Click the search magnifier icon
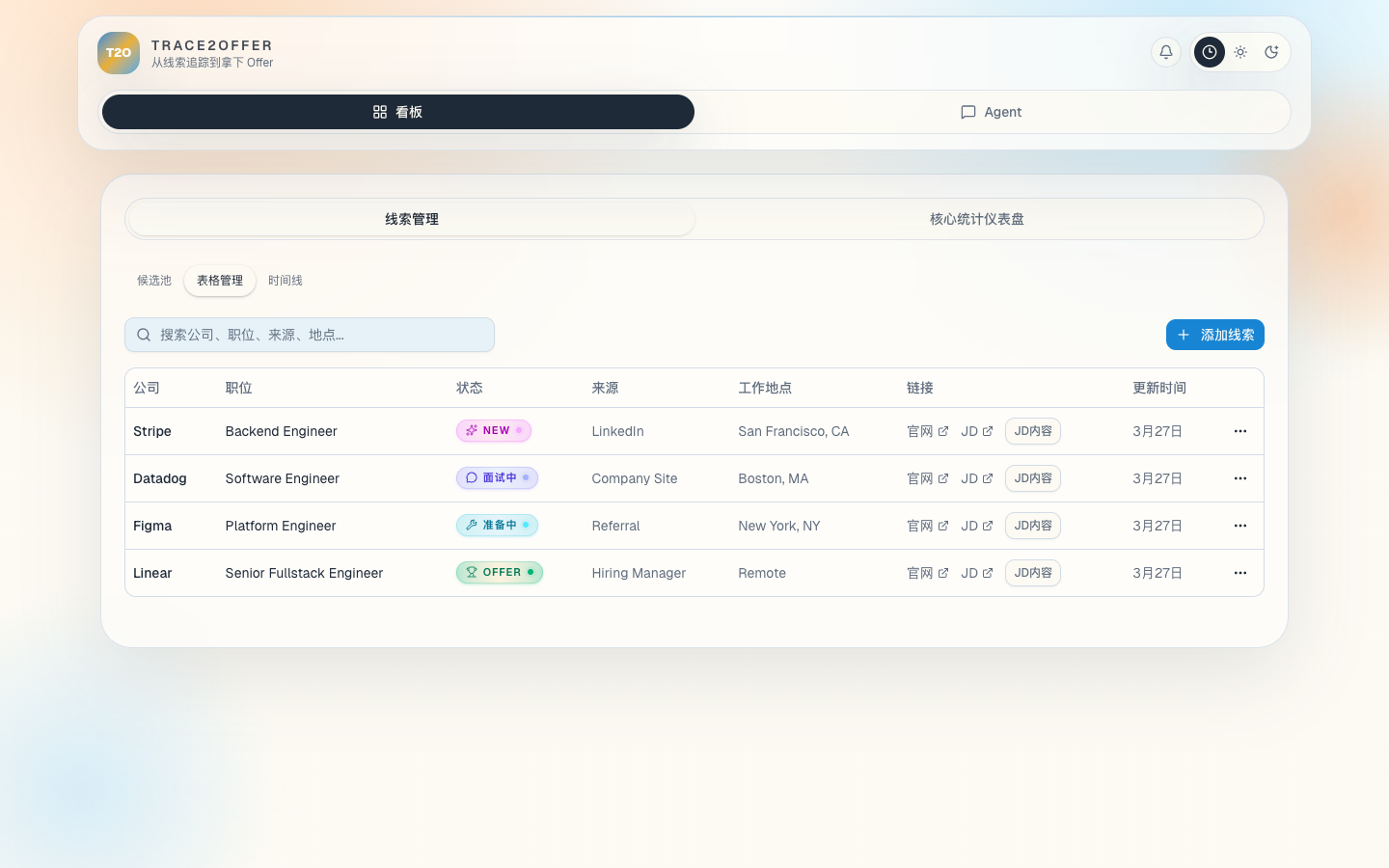Image resolution: width=1389 pixels, height=868 pixels. (144, 335)
